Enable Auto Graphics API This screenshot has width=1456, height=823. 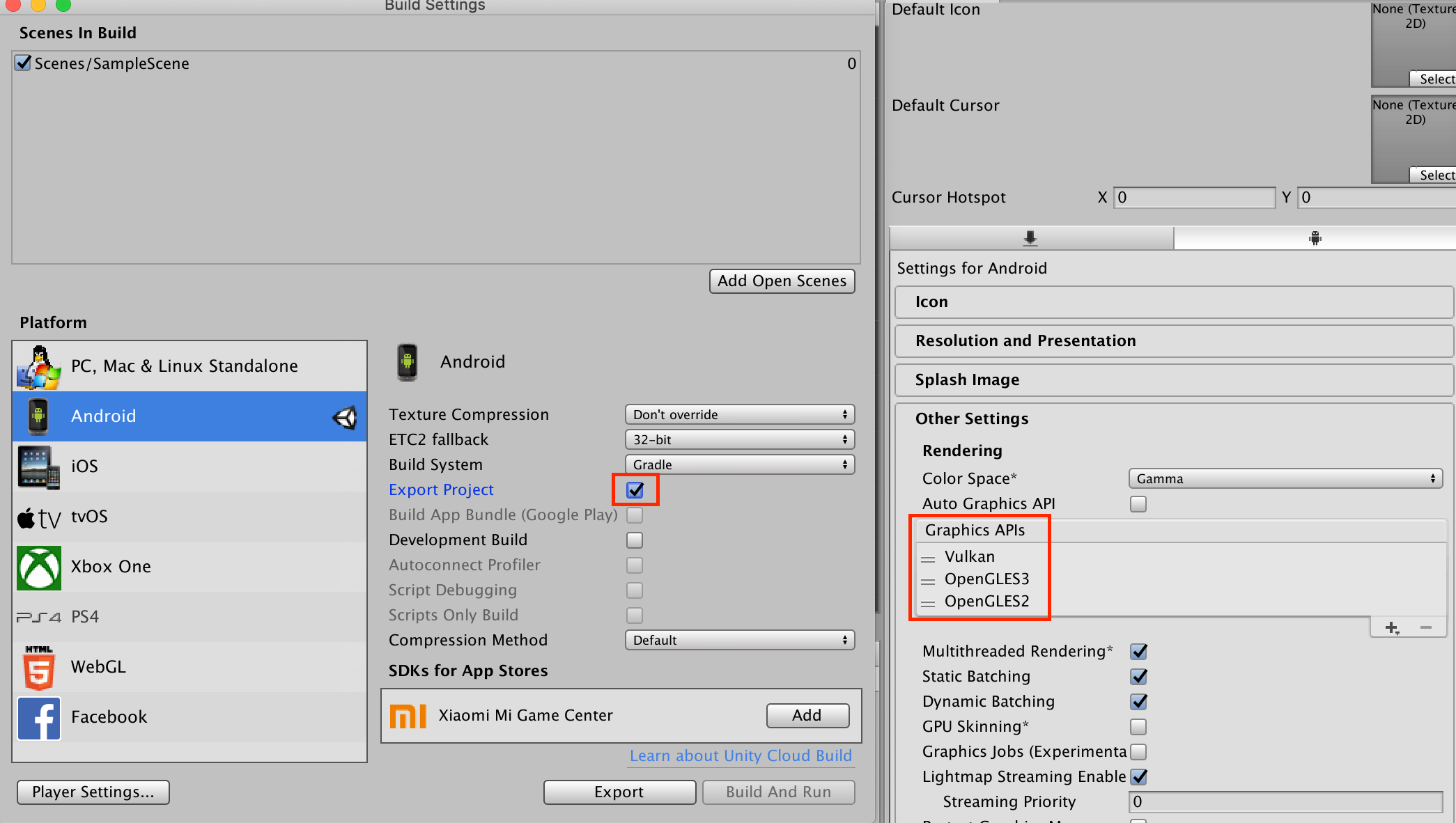tap(1138, 503)
